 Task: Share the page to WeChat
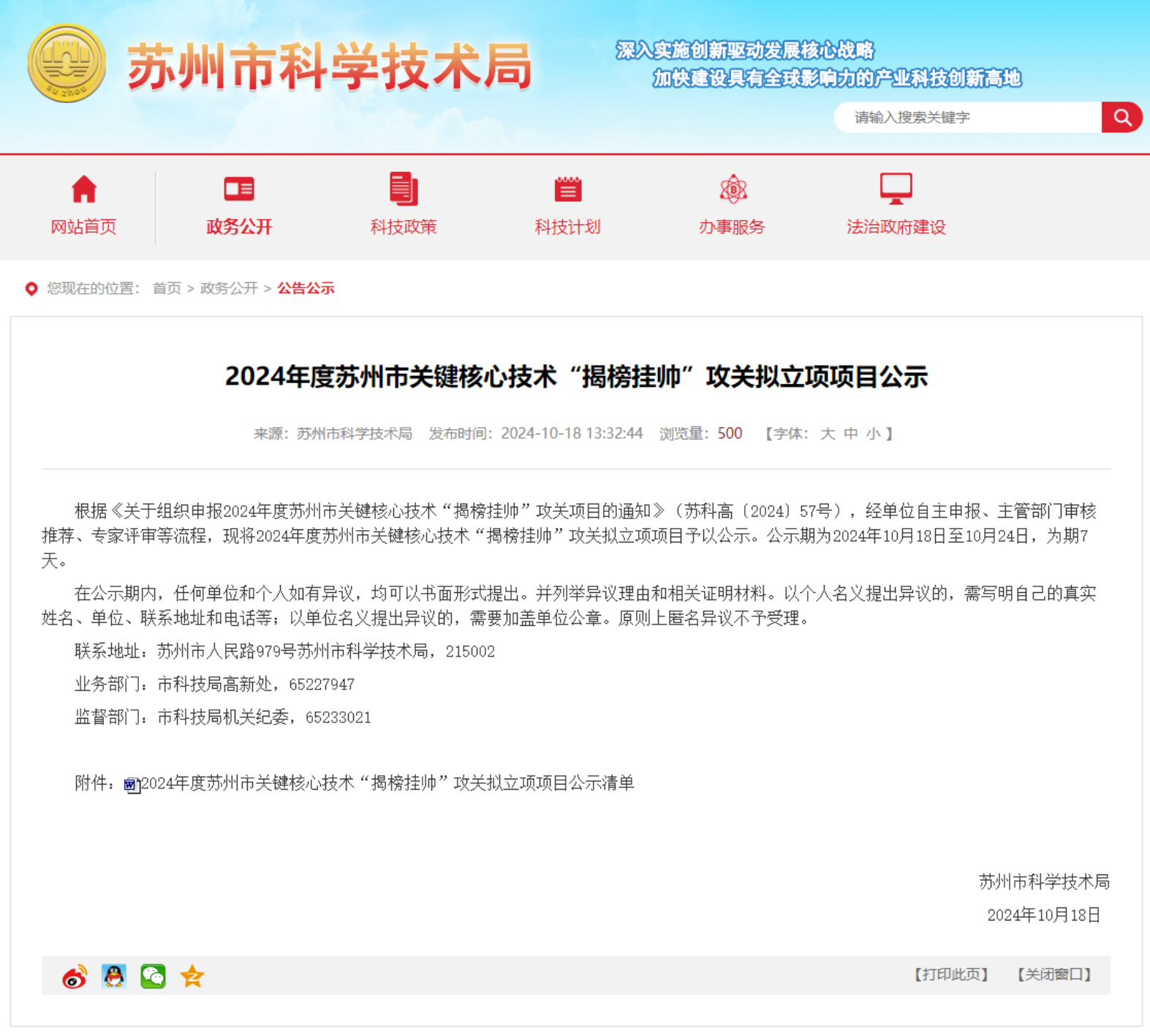click(153, 976)
